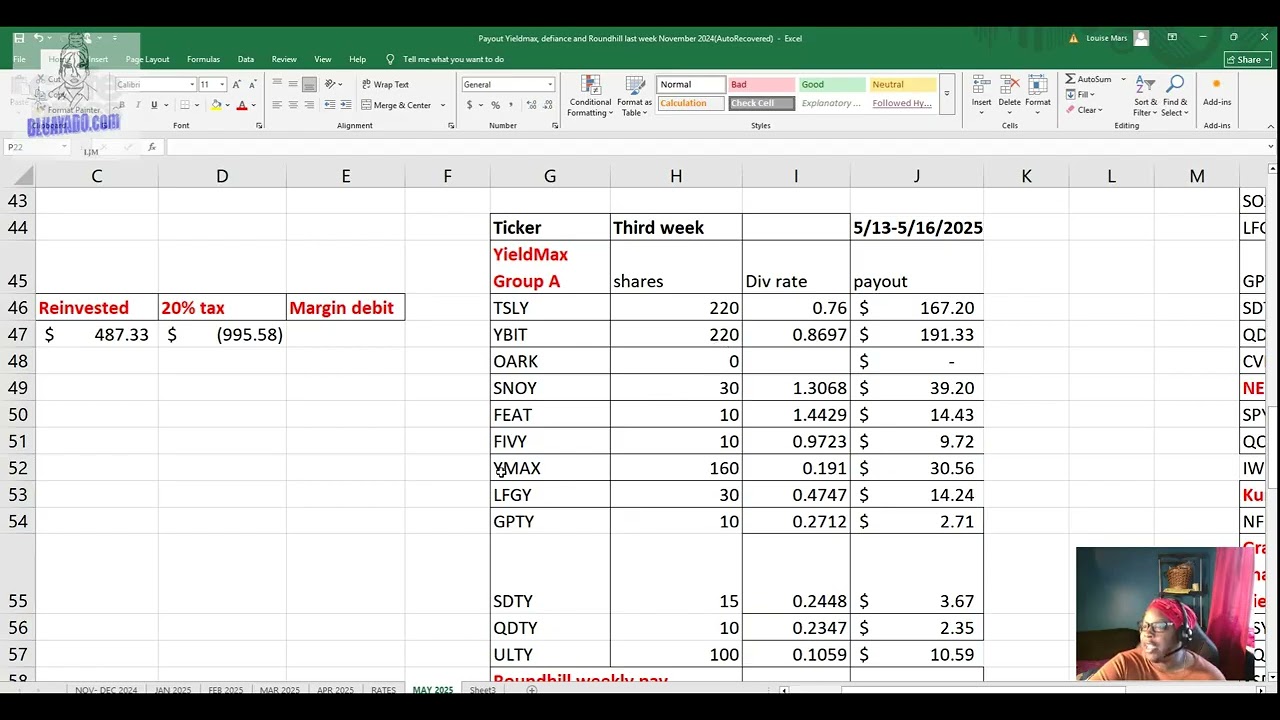Apply percent style format

point(495,105)
